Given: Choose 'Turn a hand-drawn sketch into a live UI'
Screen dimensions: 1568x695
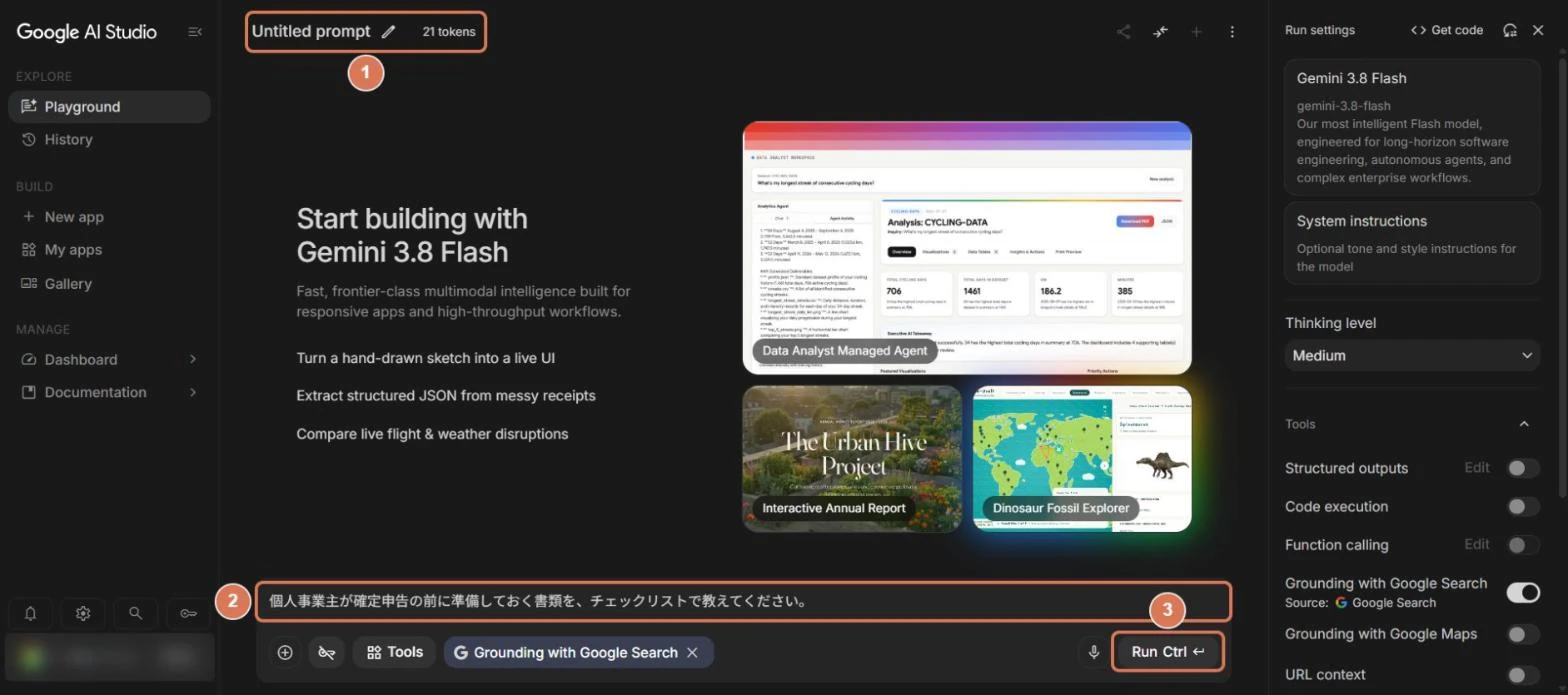Looking at the screenshot, I should [426, 358].
